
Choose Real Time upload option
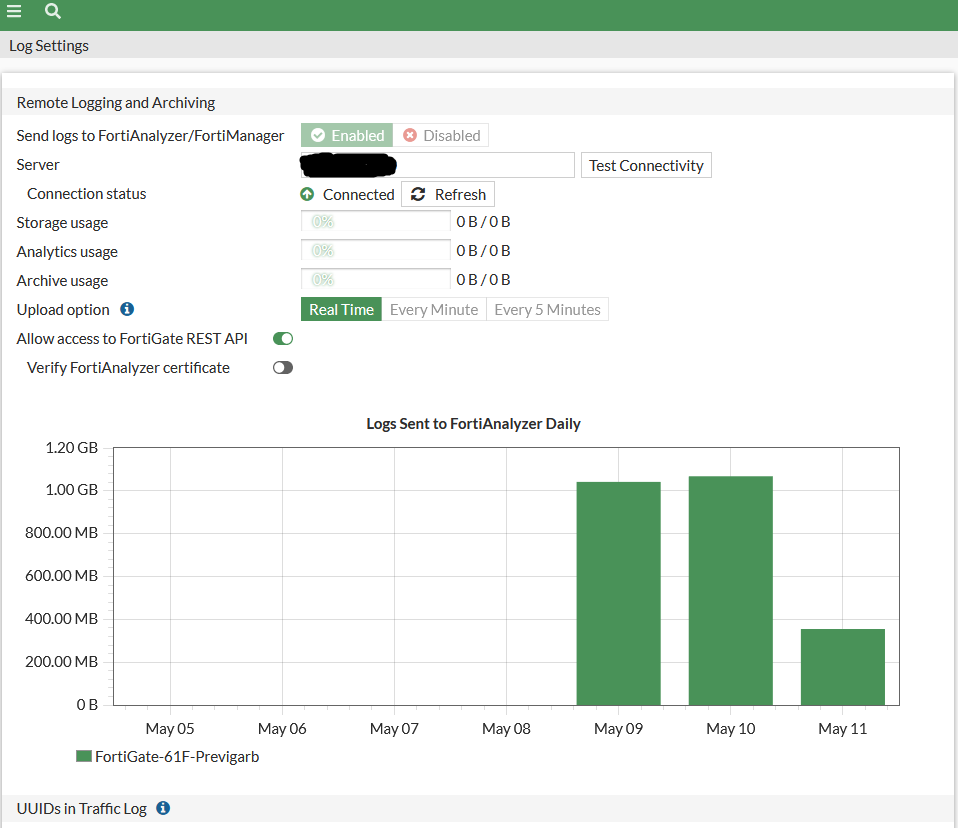pyautogui.click(x=341, y=310)
